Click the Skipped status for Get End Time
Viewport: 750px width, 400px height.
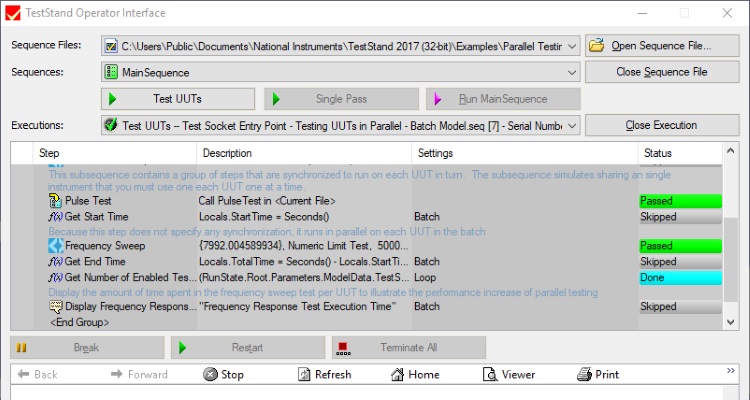pyautogui.click(x=681, y=262)
